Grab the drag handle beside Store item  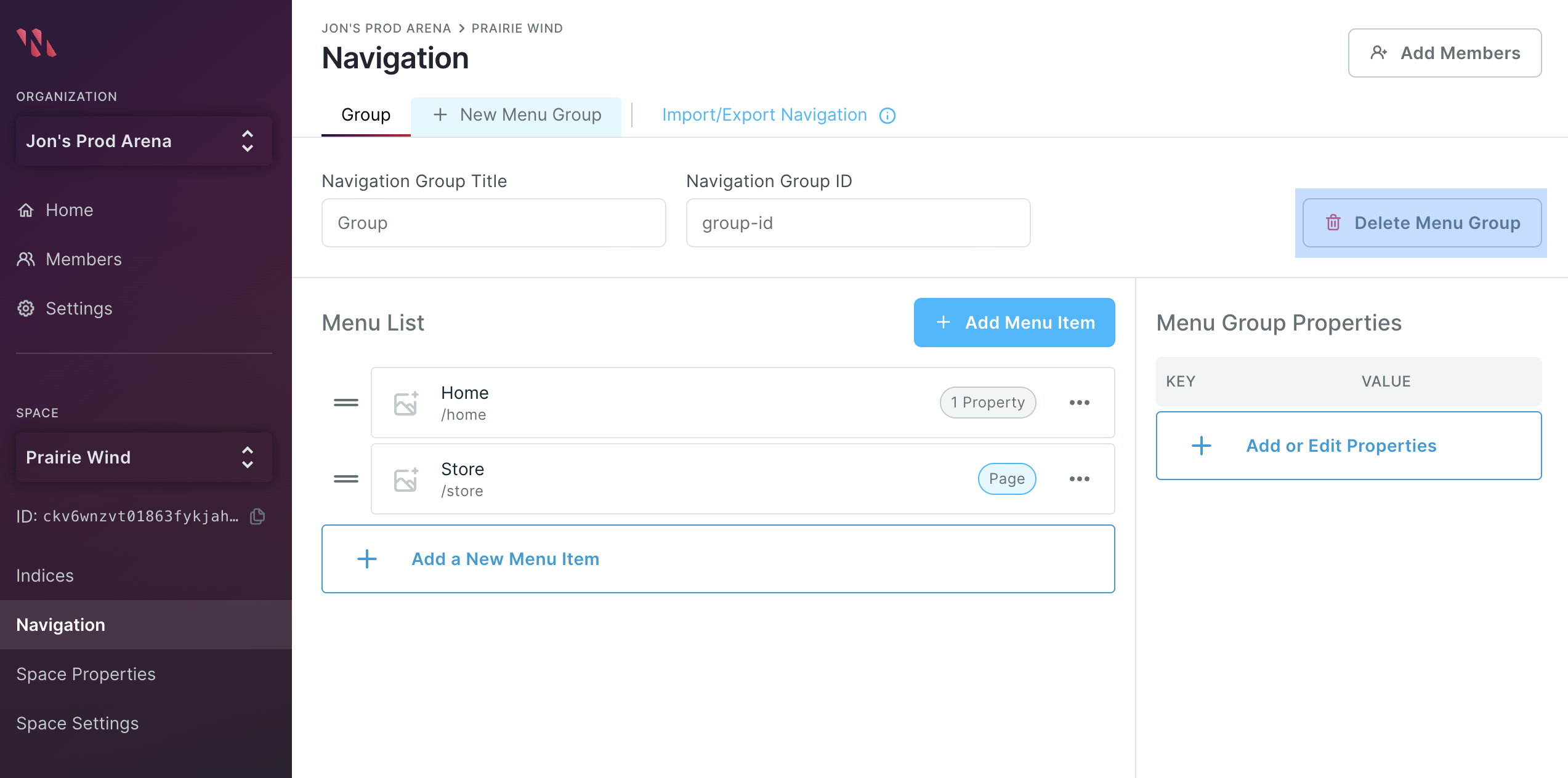pyautogui.click(x=346, y=479)
